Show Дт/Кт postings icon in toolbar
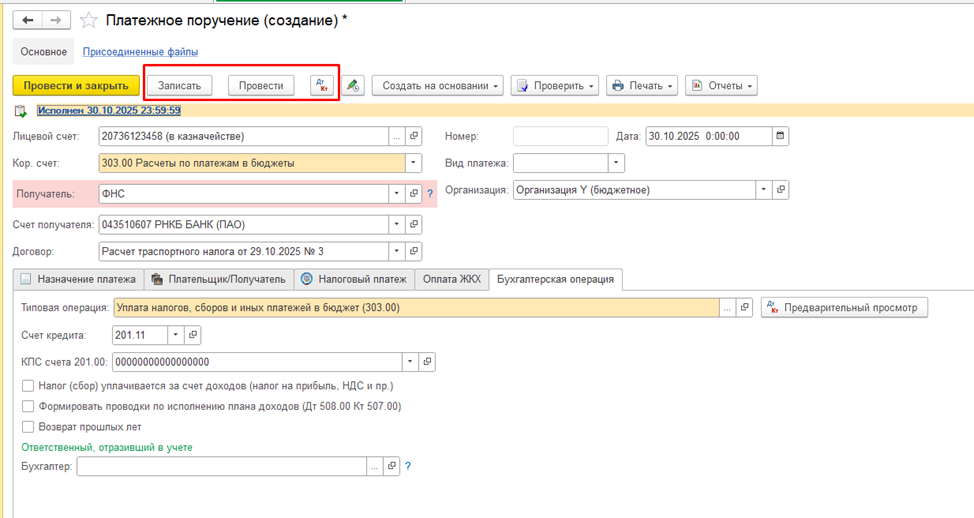The width and height of the screenshot is (974, 518). click(x=322, y=86)
